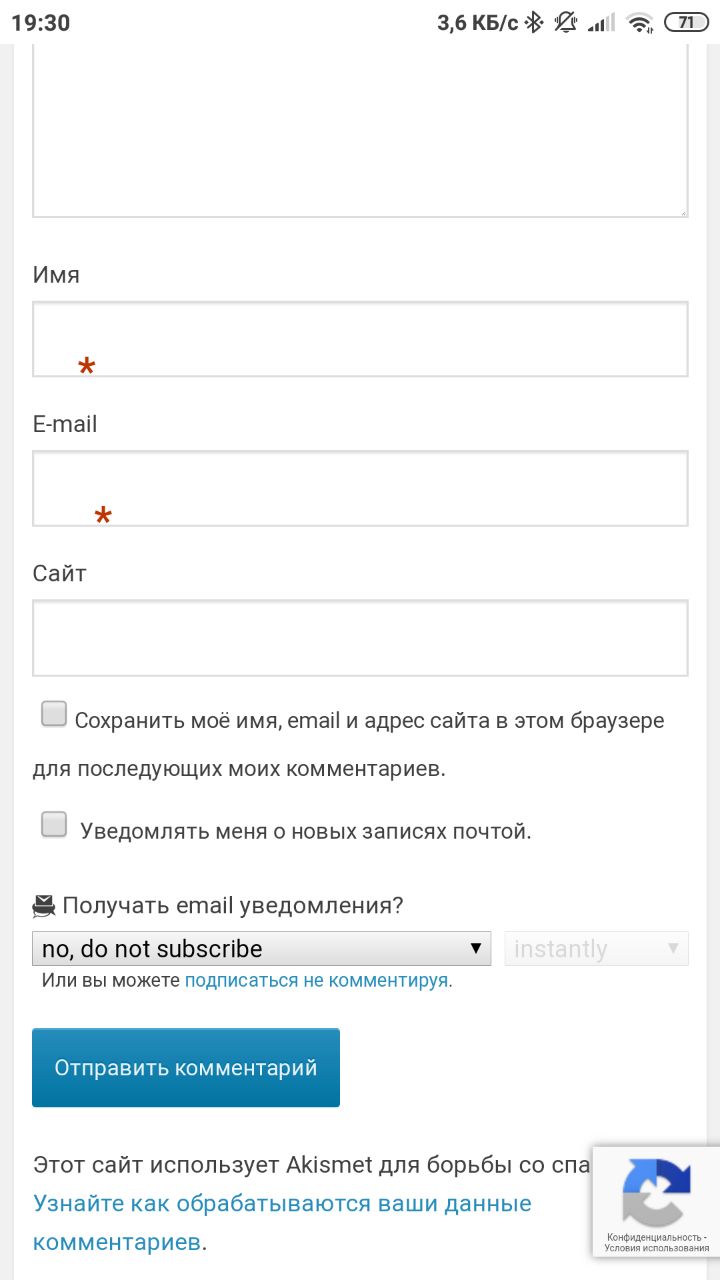Tap the cellular signal bars icon
720x1280 pixels.
[x=601, y=23]
